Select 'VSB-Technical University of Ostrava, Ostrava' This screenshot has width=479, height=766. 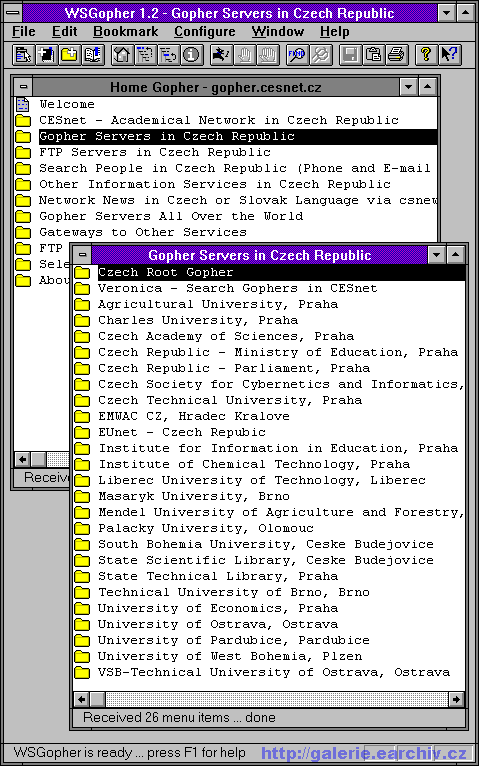click(x=274, y=673)
